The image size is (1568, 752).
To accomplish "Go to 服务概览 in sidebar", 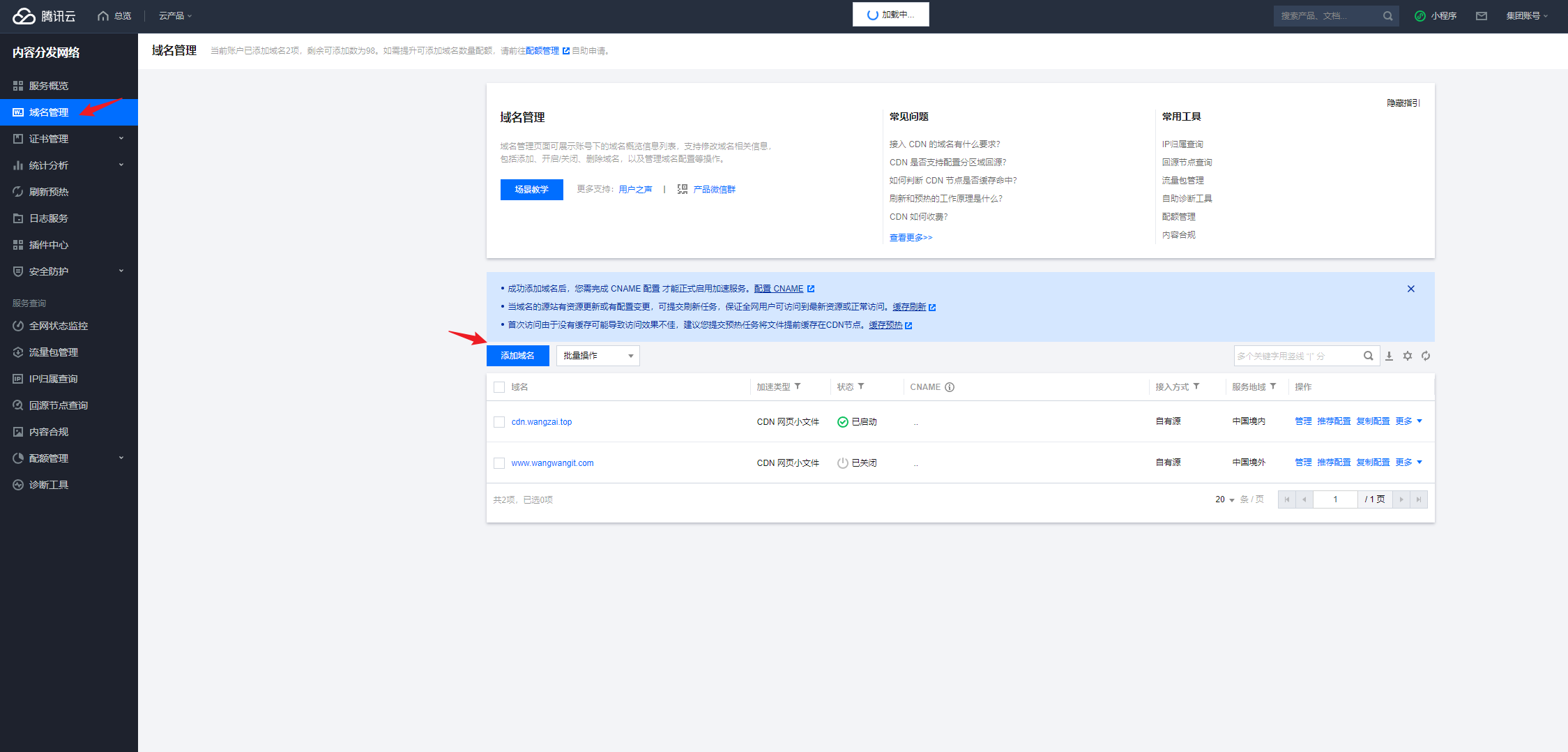I will coord(49,86).
